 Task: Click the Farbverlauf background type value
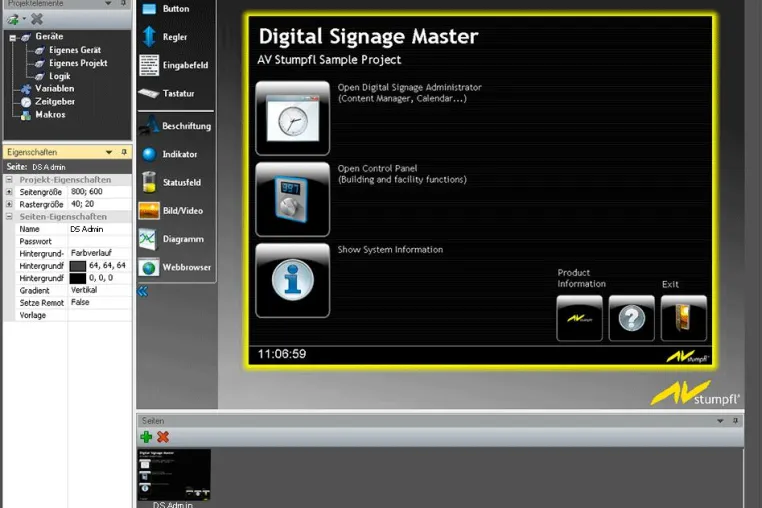(100, 253)
